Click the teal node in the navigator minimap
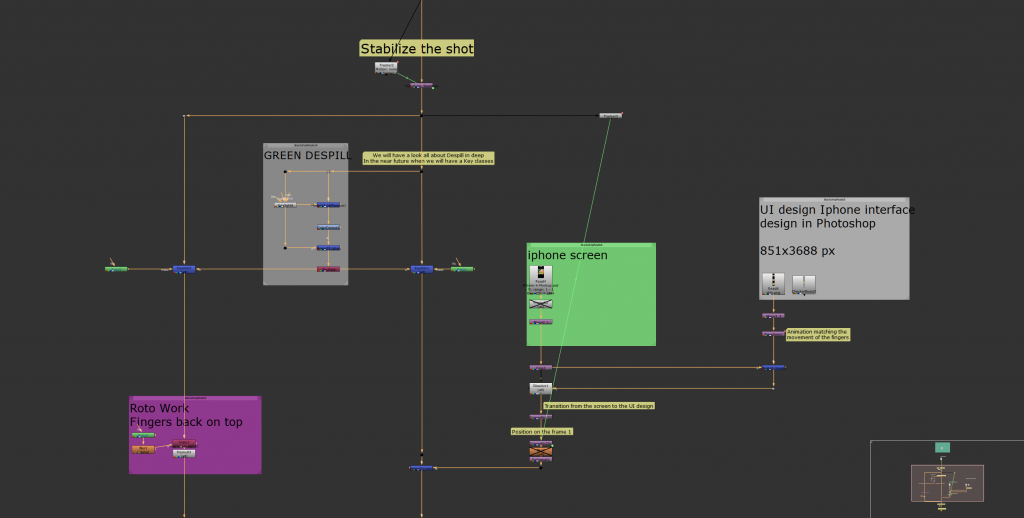Viewport: 1024px width, 518px height. click(x=942, y=447)
